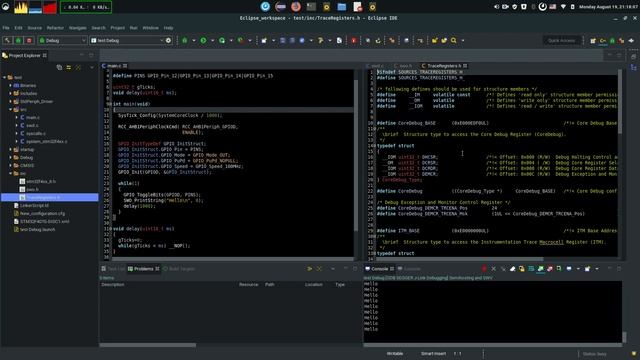Toggle Word Wrap in the Console toolbar
This screenshot has height=360, width=640.
(531, 269)
